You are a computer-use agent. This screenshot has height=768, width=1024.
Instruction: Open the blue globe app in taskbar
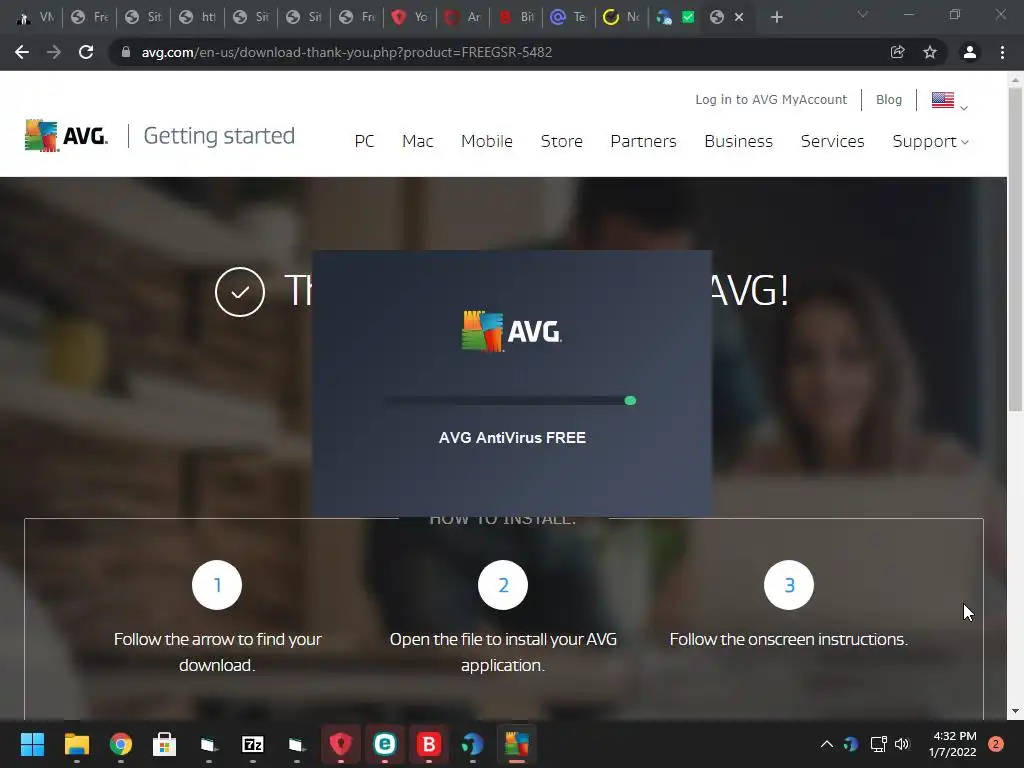click(473, 744)
